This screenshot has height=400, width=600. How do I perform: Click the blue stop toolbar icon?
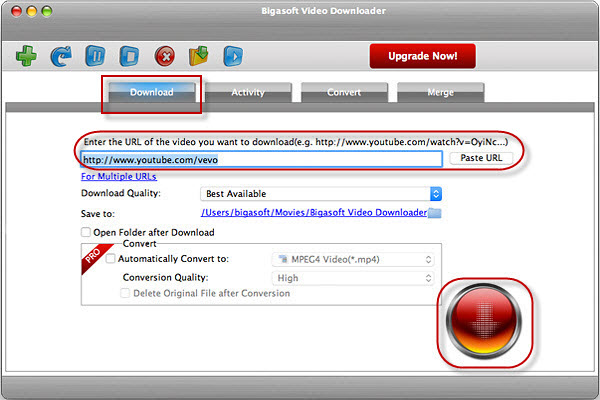point(129,56)
